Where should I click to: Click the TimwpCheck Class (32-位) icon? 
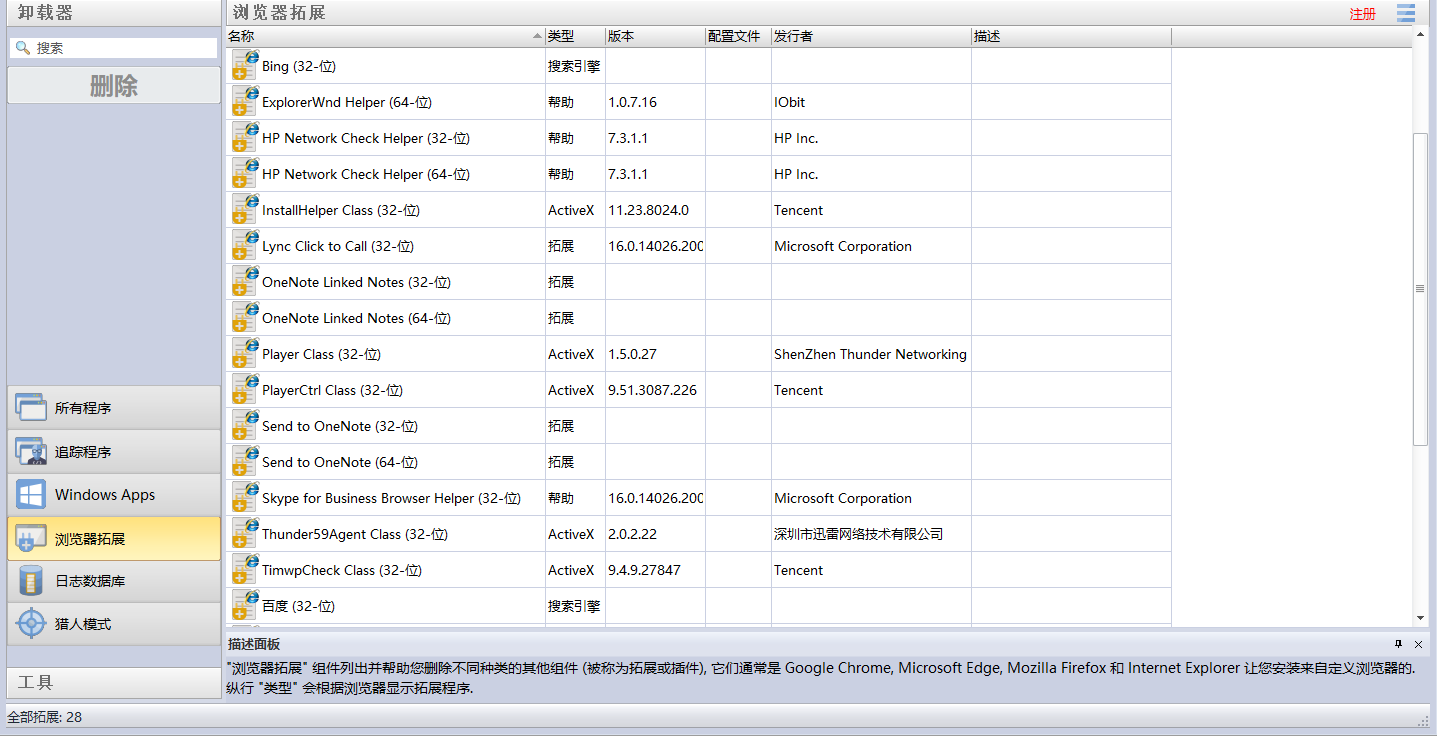245,570
